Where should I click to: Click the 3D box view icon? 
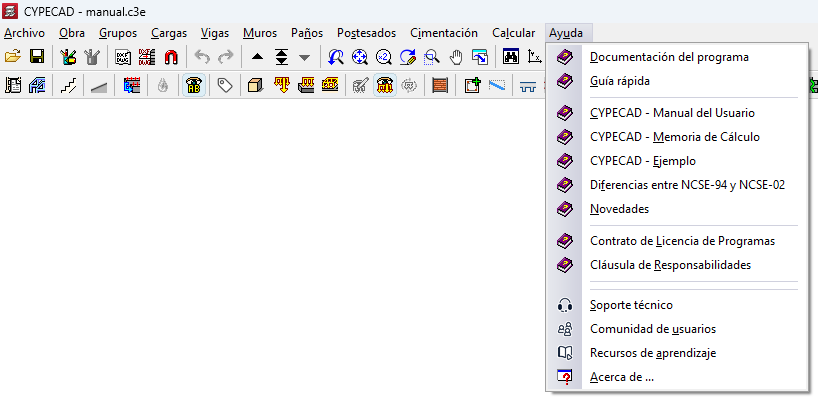(255, 86)
